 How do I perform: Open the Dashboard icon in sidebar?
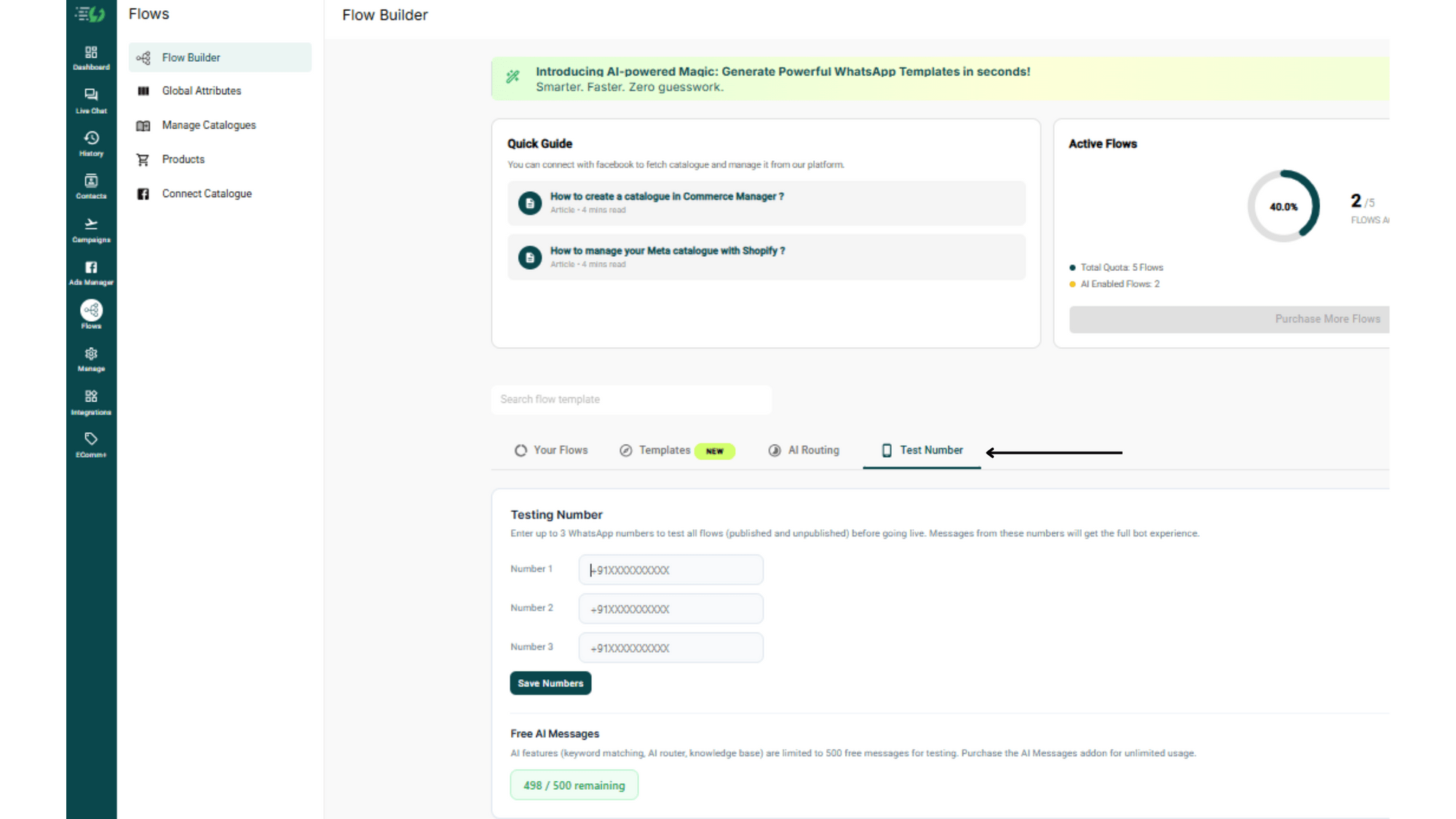coord(91,58)
